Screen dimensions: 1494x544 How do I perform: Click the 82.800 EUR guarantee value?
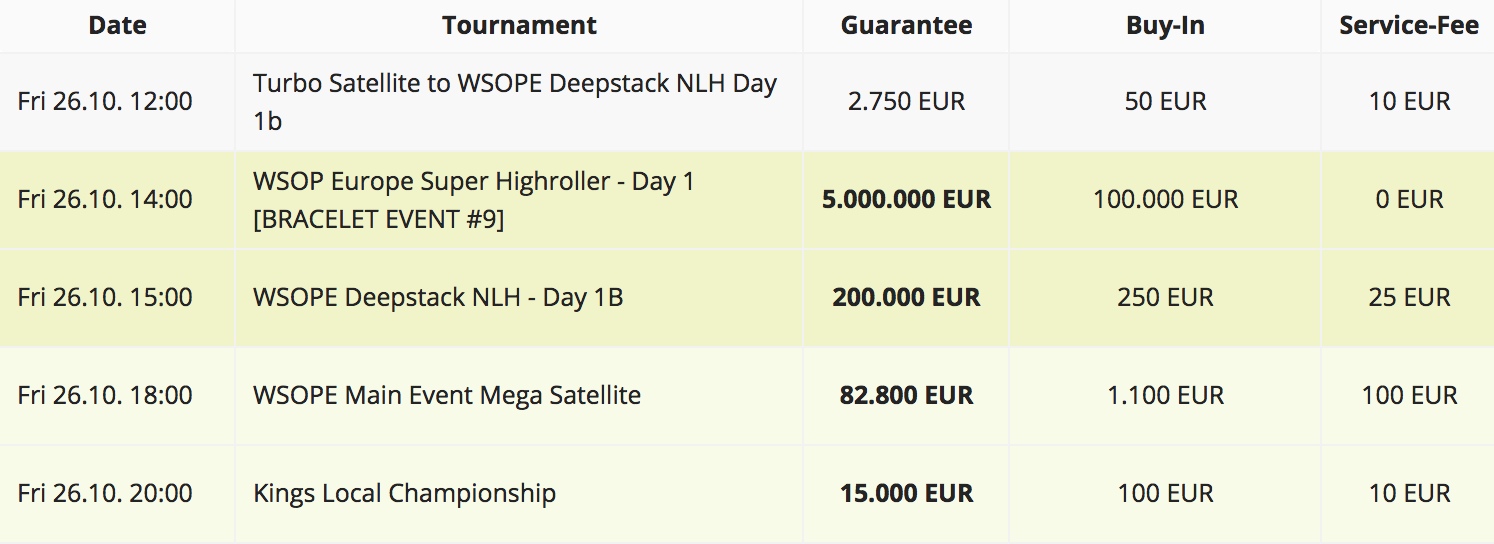[x=906, y=396]
